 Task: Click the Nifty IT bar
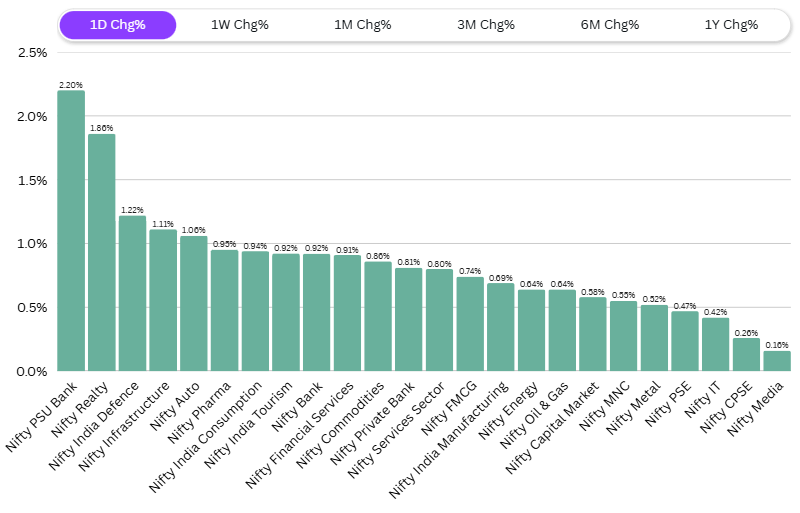(x=715, y=344)
